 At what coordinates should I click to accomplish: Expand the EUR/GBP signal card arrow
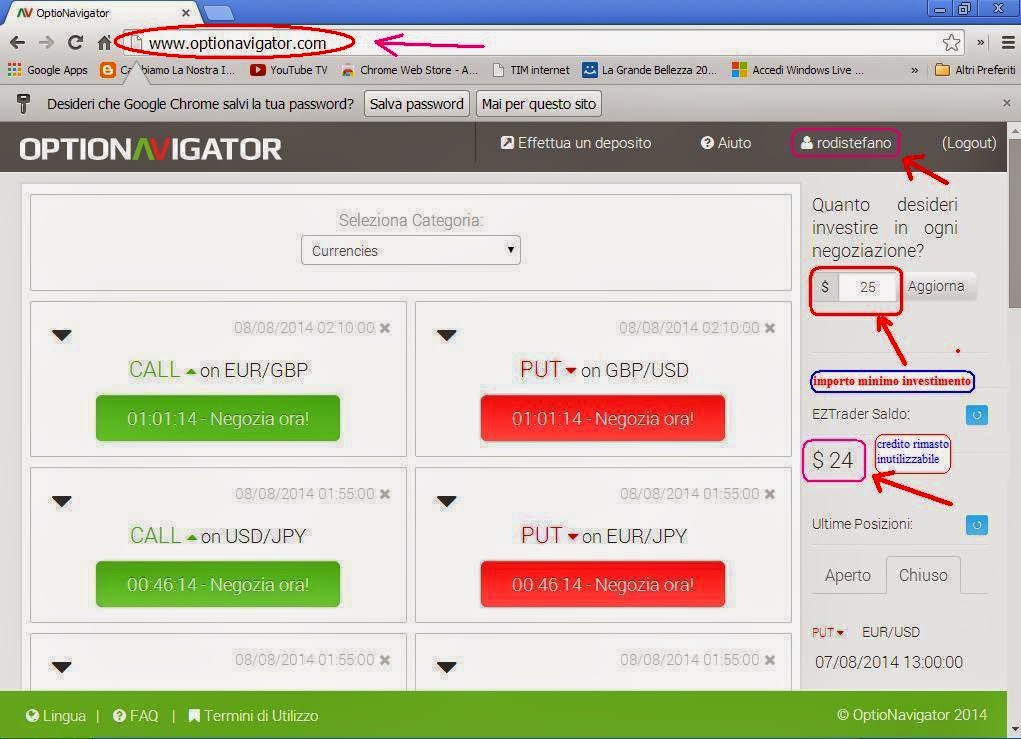click(61, 335)
